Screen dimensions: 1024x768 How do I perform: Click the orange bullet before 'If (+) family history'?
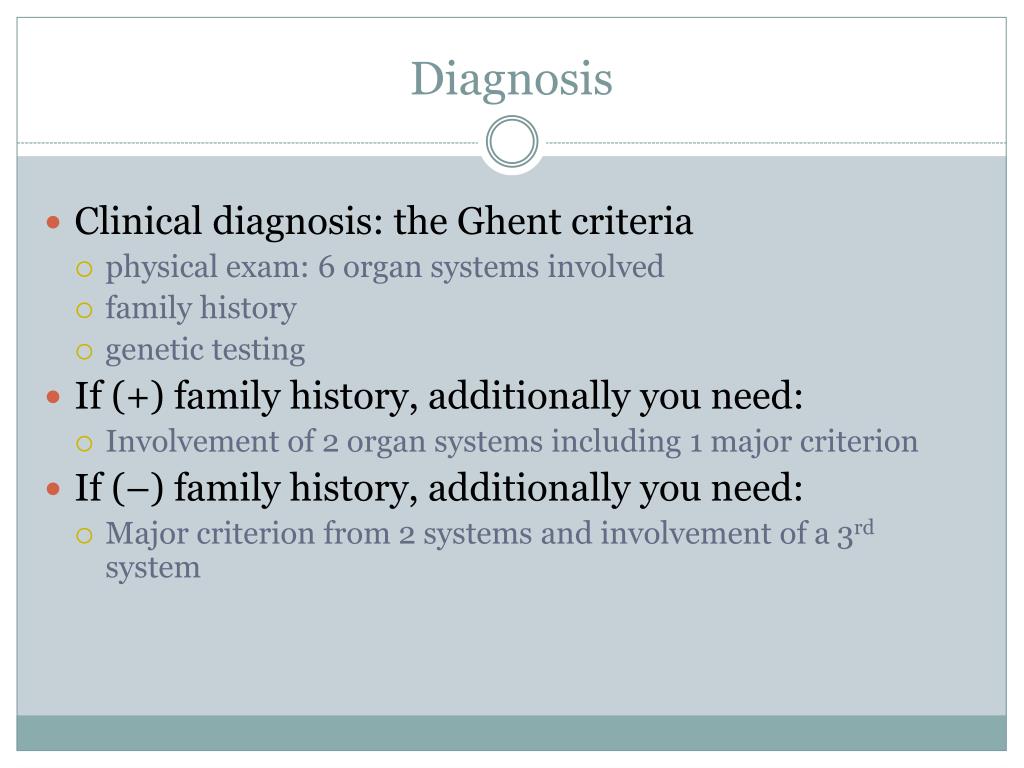click(54, 396)
